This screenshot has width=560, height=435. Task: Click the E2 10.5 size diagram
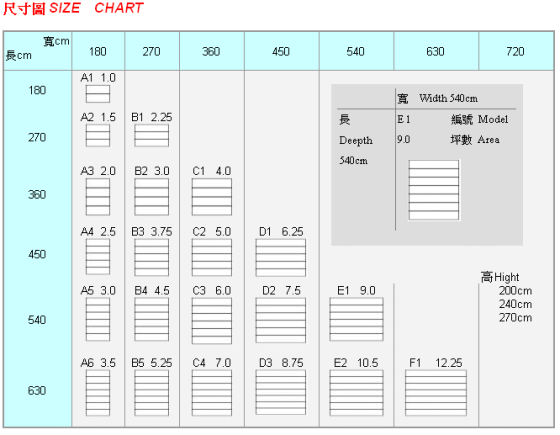coord(356,393)
